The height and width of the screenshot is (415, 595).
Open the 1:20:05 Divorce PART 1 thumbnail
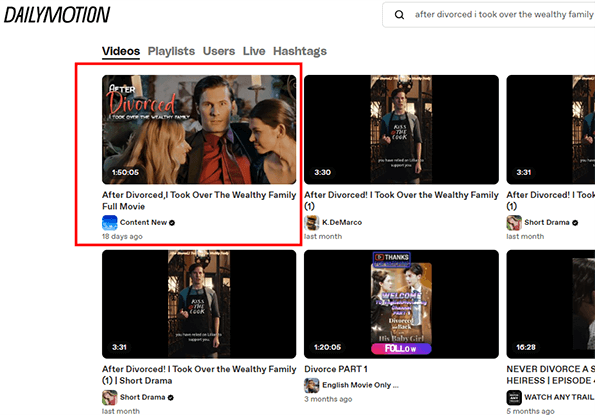(401, 304)
